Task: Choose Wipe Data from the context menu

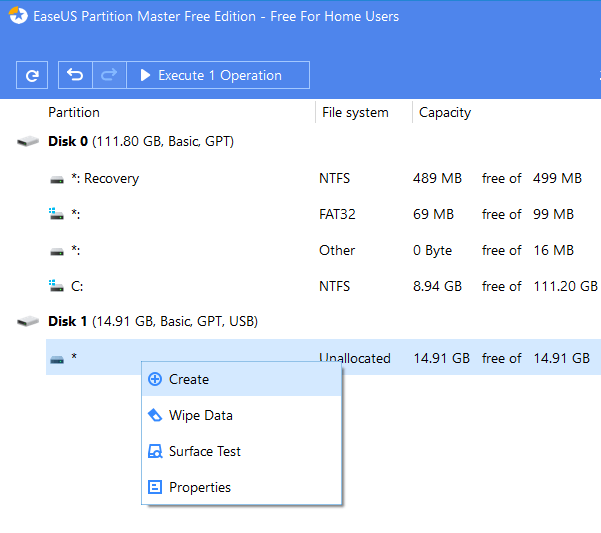Action: [200, 415]
